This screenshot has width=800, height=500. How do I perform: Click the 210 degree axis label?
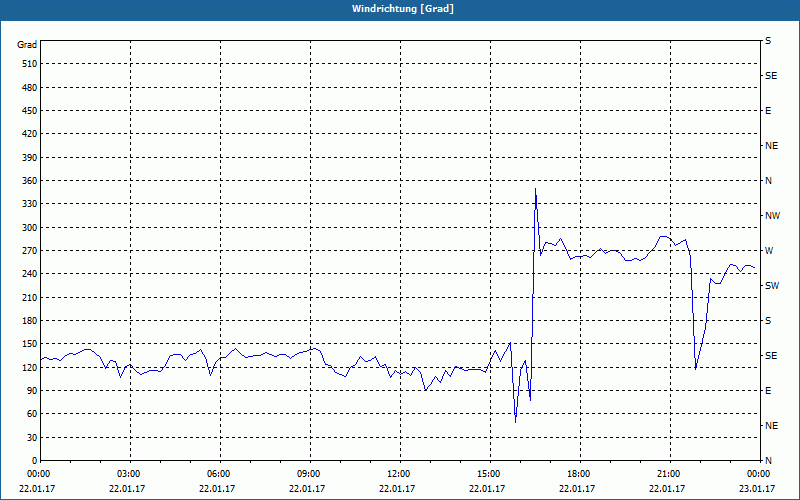tap(30, 297)
